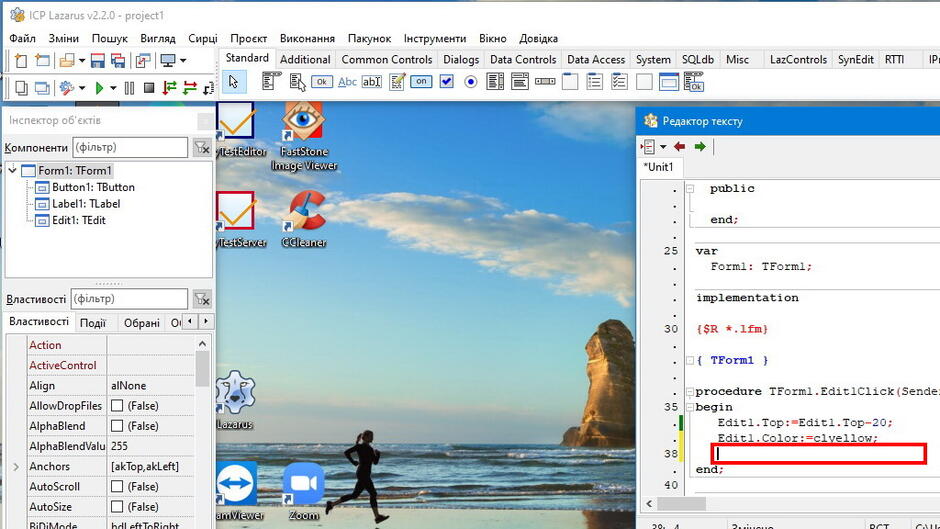
Task: Toggle AllowDropFiles checkbox
Action: click(117, 406)
